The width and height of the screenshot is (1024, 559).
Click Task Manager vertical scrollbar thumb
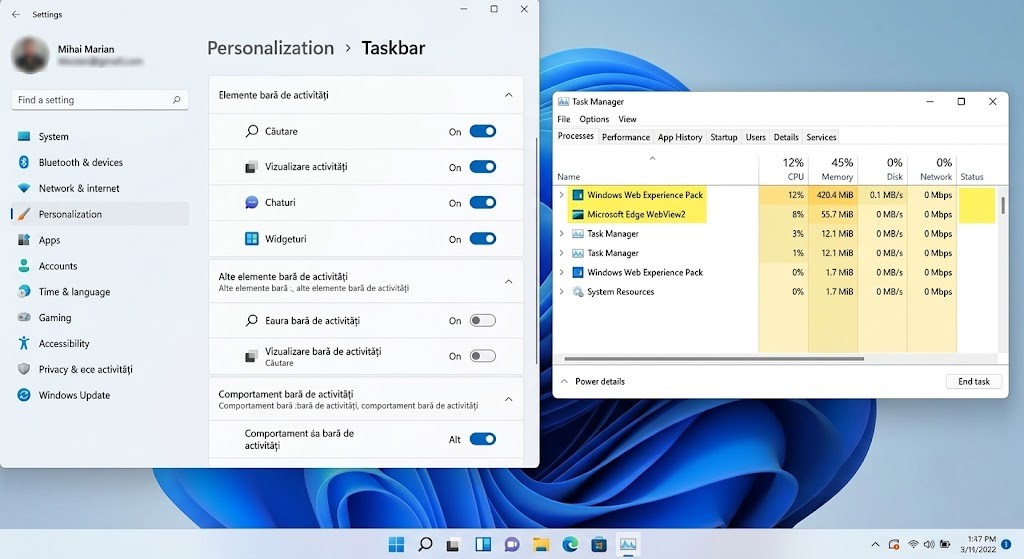click(1002, 205)
